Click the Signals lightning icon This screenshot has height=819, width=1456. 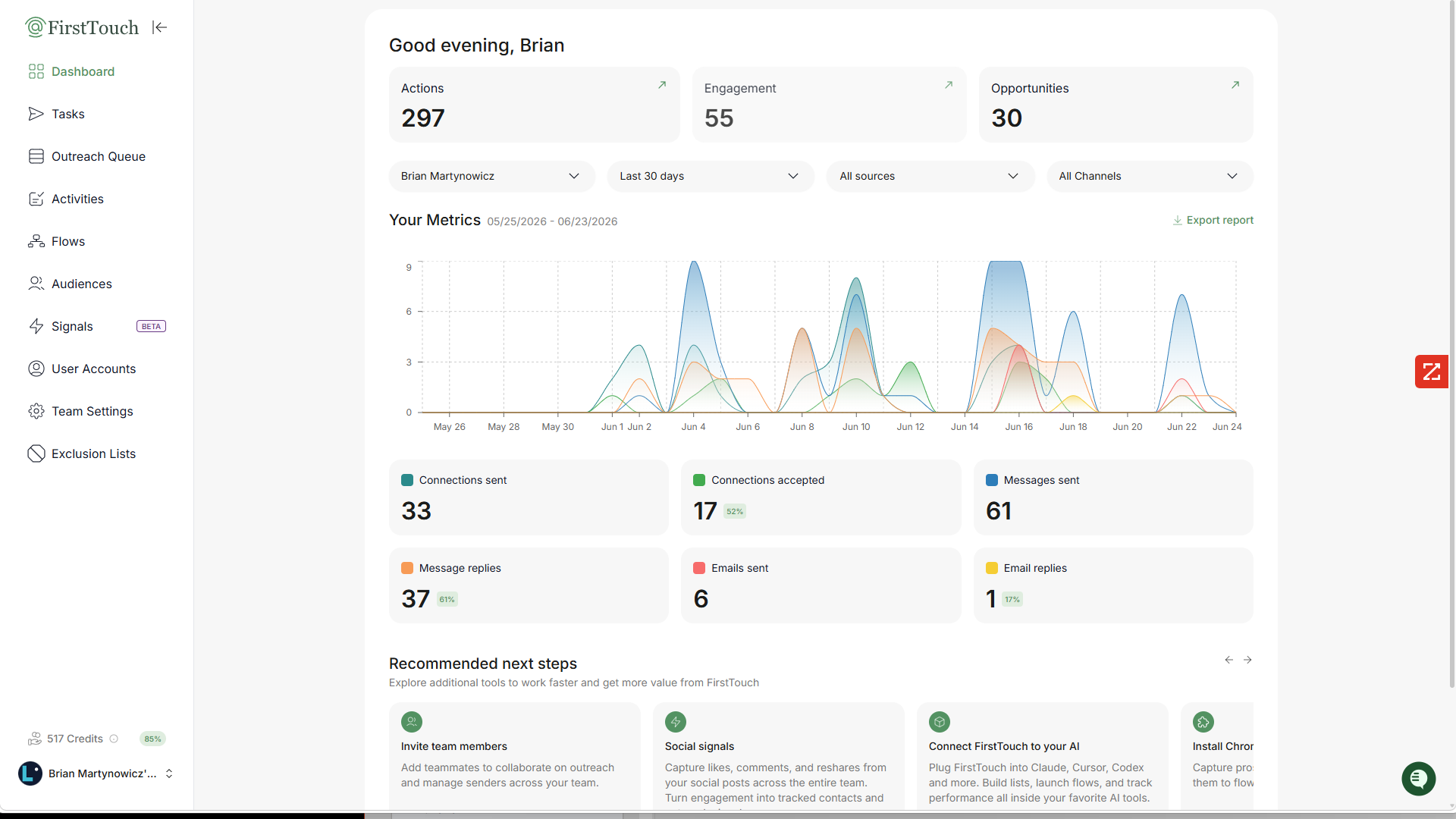pyautogui.click(x=36, y=326)
